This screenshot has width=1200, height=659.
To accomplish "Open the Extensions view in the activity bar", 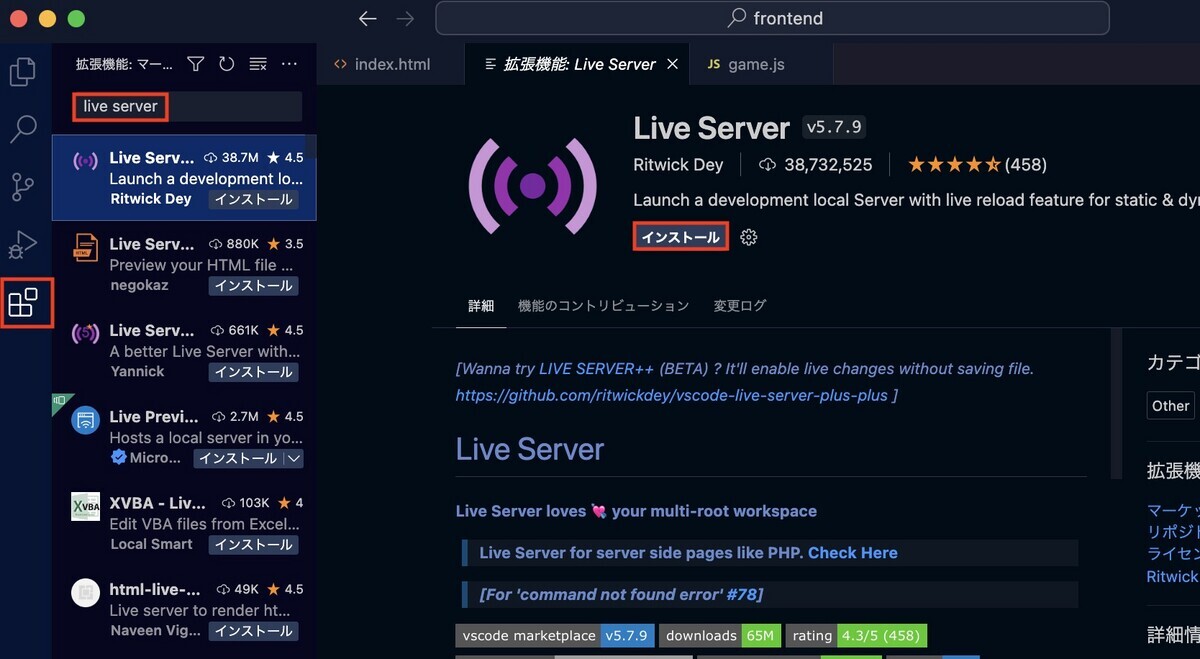I will pyautogui.click(x=25, y=303).
